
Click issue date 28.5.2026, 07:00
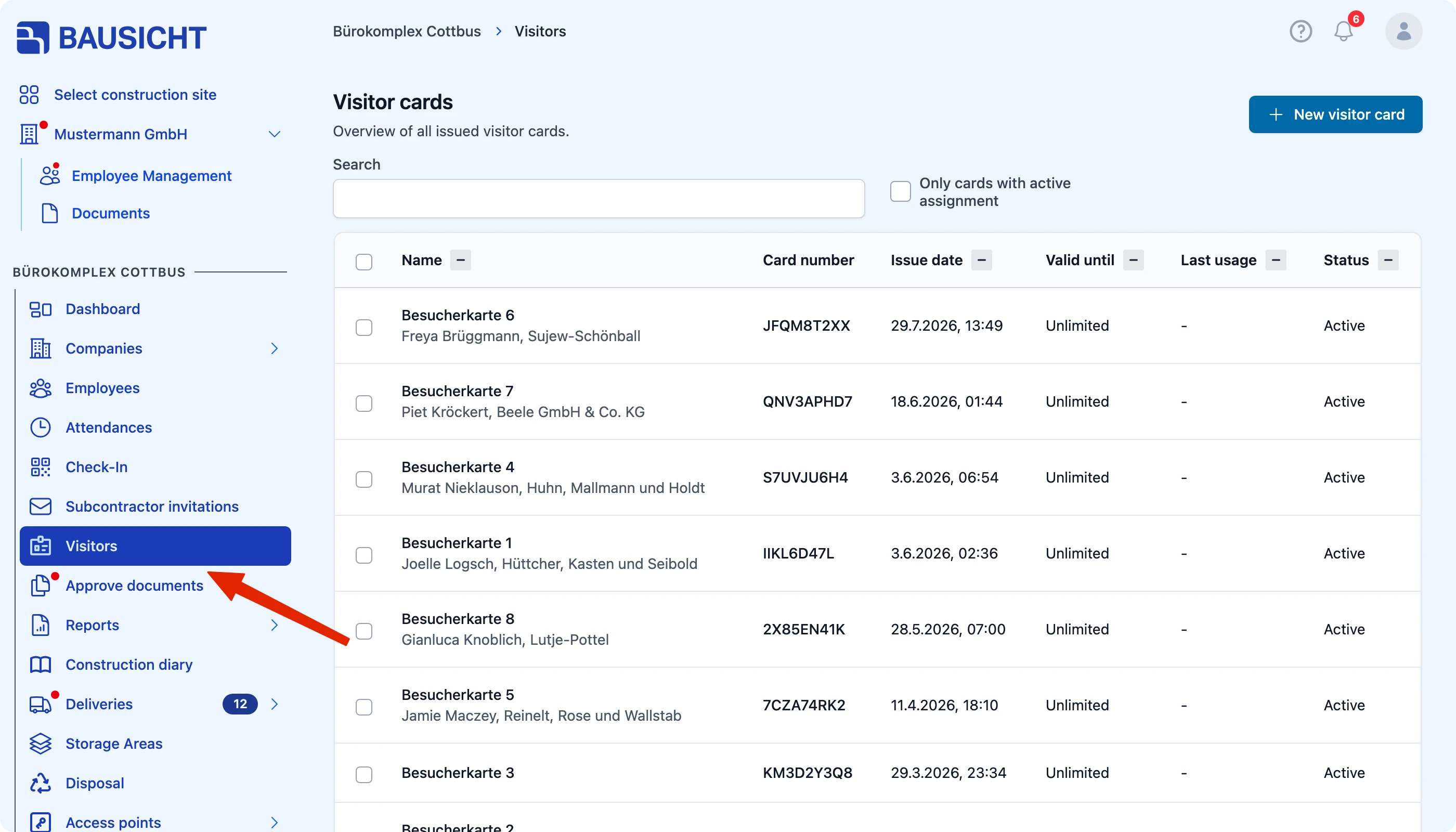[947, 629]
